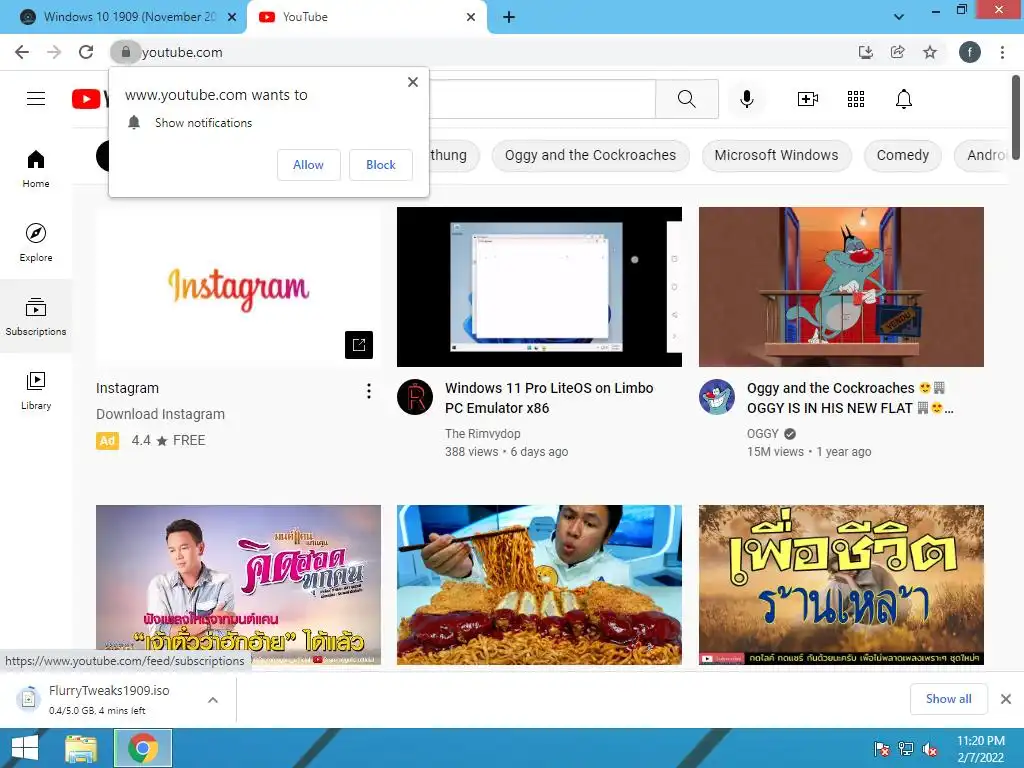Close the YouTube tab
This screenshot has height=768, width=1024.
(471, 17)
